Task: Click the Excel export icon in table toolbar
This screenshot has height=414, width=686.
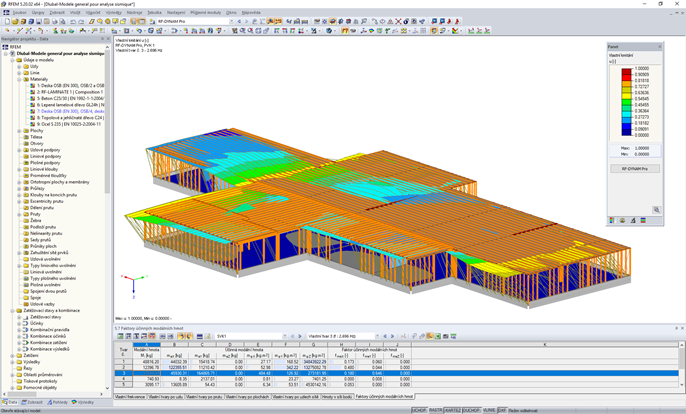Action: coord(438,336)
